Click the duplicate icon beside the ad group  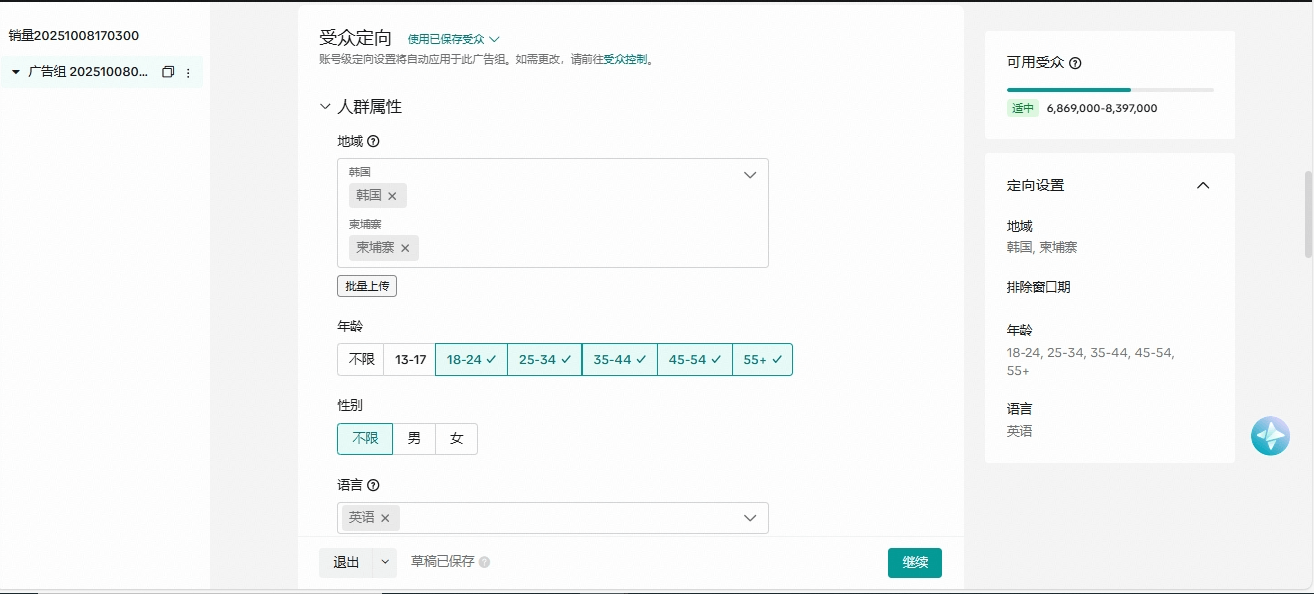pos(168,72)
